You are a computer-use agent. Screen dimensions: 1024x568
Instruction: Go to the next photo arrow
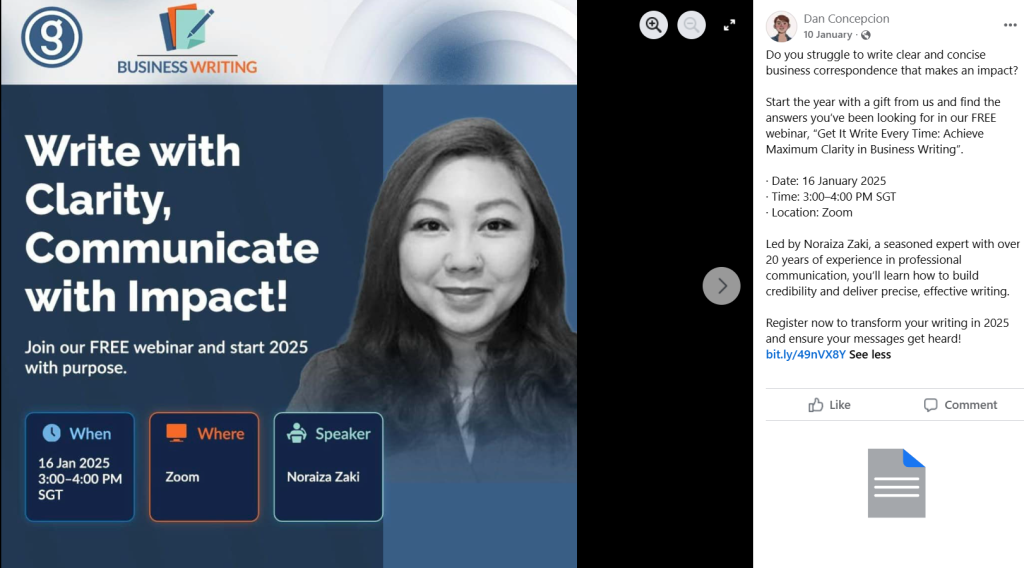pyautogui.click(x=721, y=286)
